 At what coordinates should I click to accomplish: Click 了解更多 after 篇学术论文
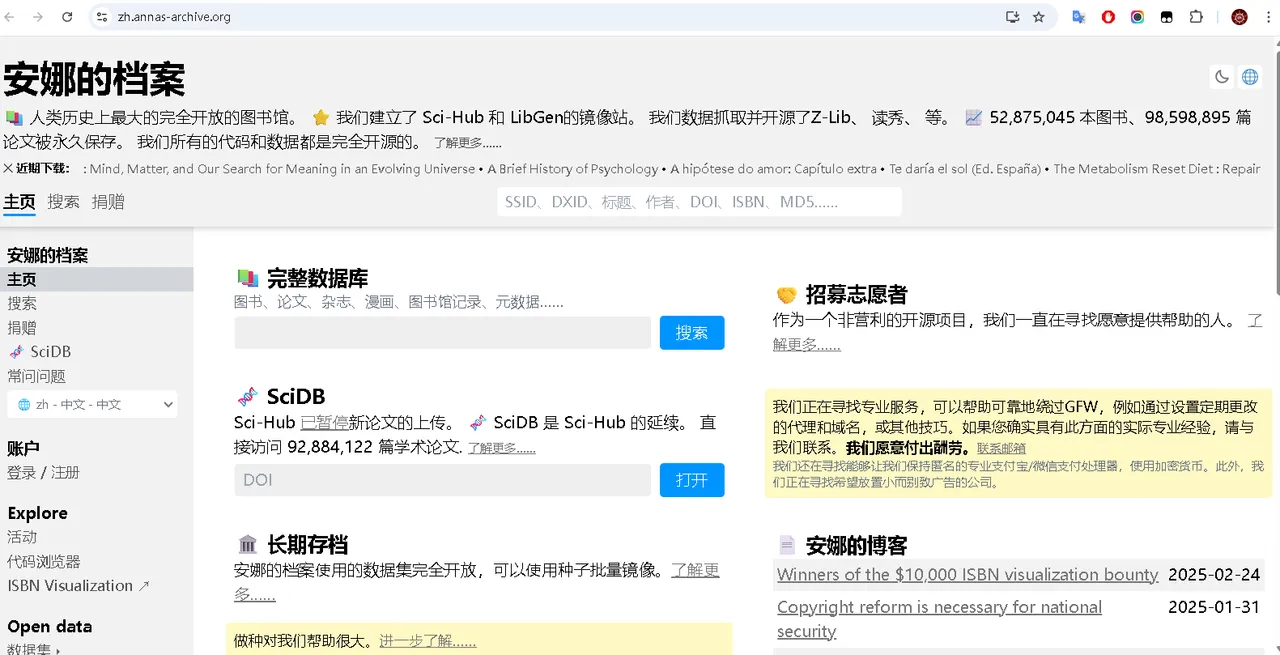point(501,448)
